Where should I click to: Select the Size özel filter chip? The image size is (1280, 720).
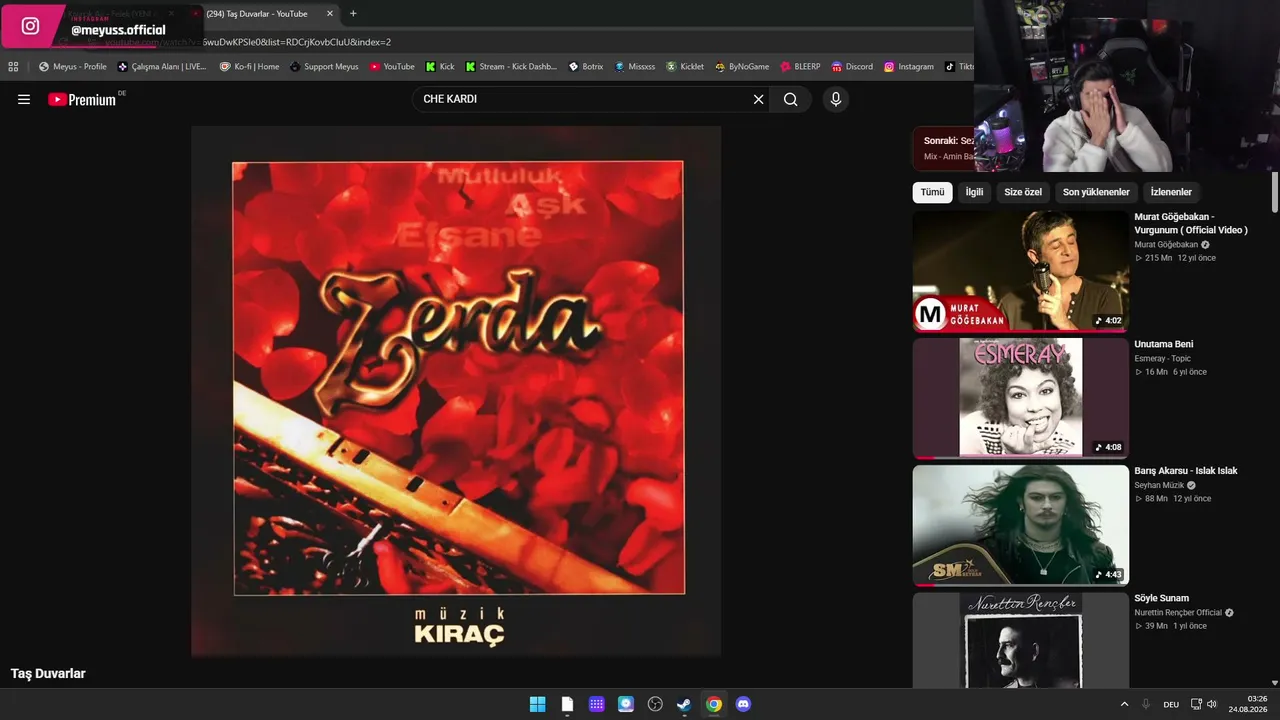(1023, 192)
